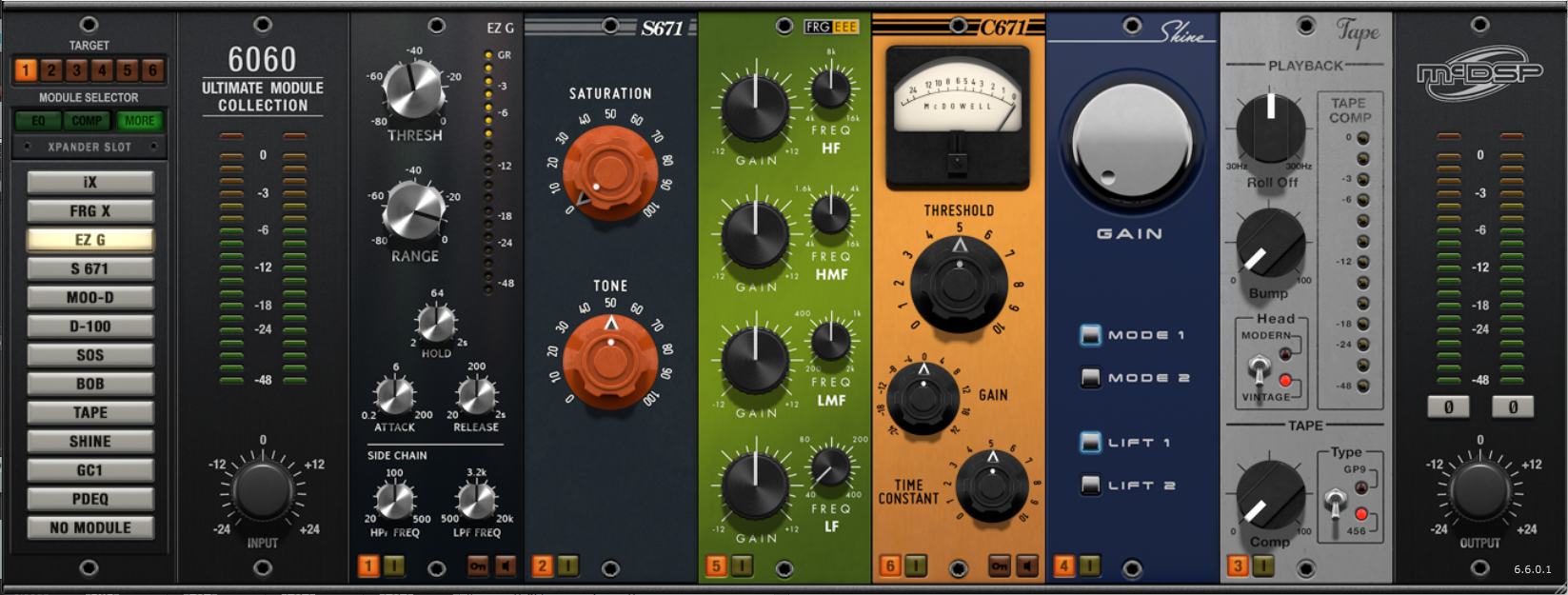
Task: Toggle FRG EEE module bypass button
Action: point(741,566)
